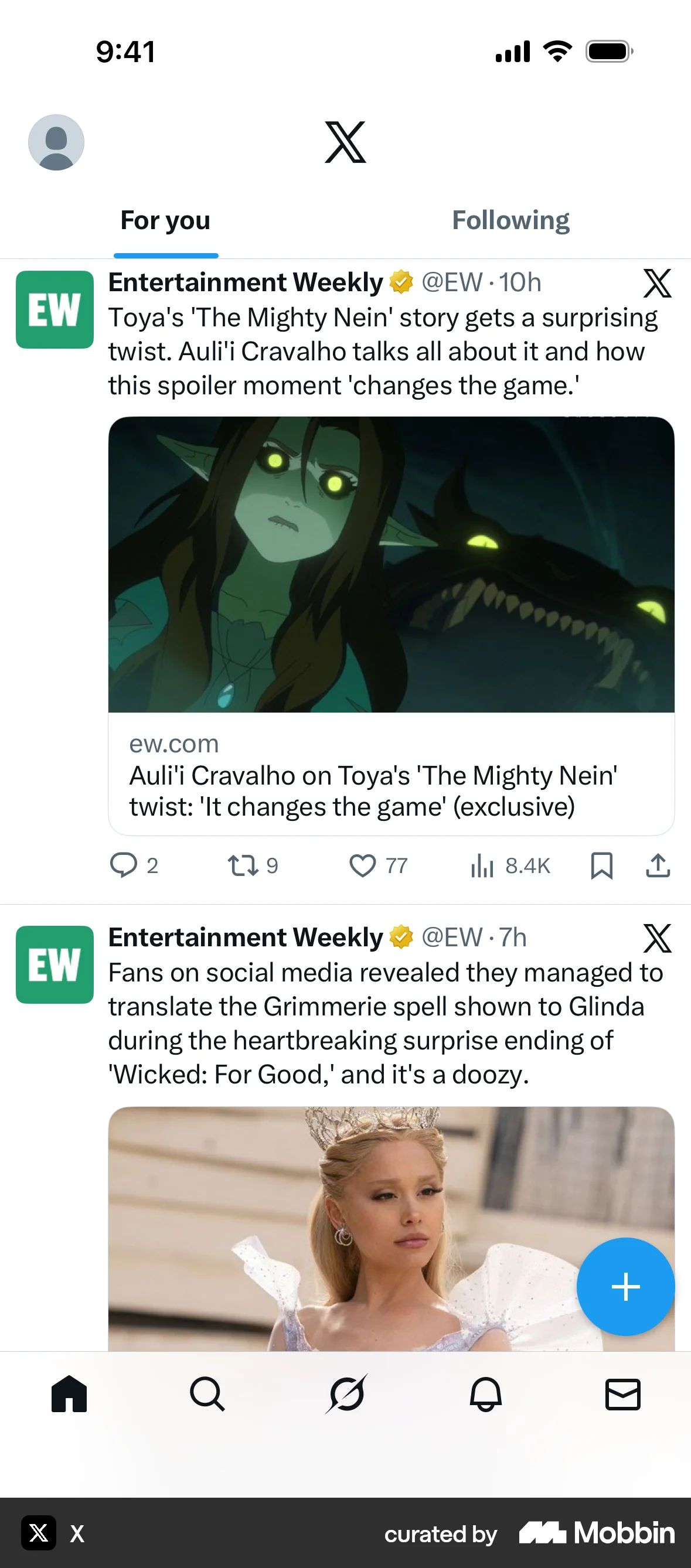Open the profile avatar menu
The image size is (691, 1568).
tap(56, 142)
